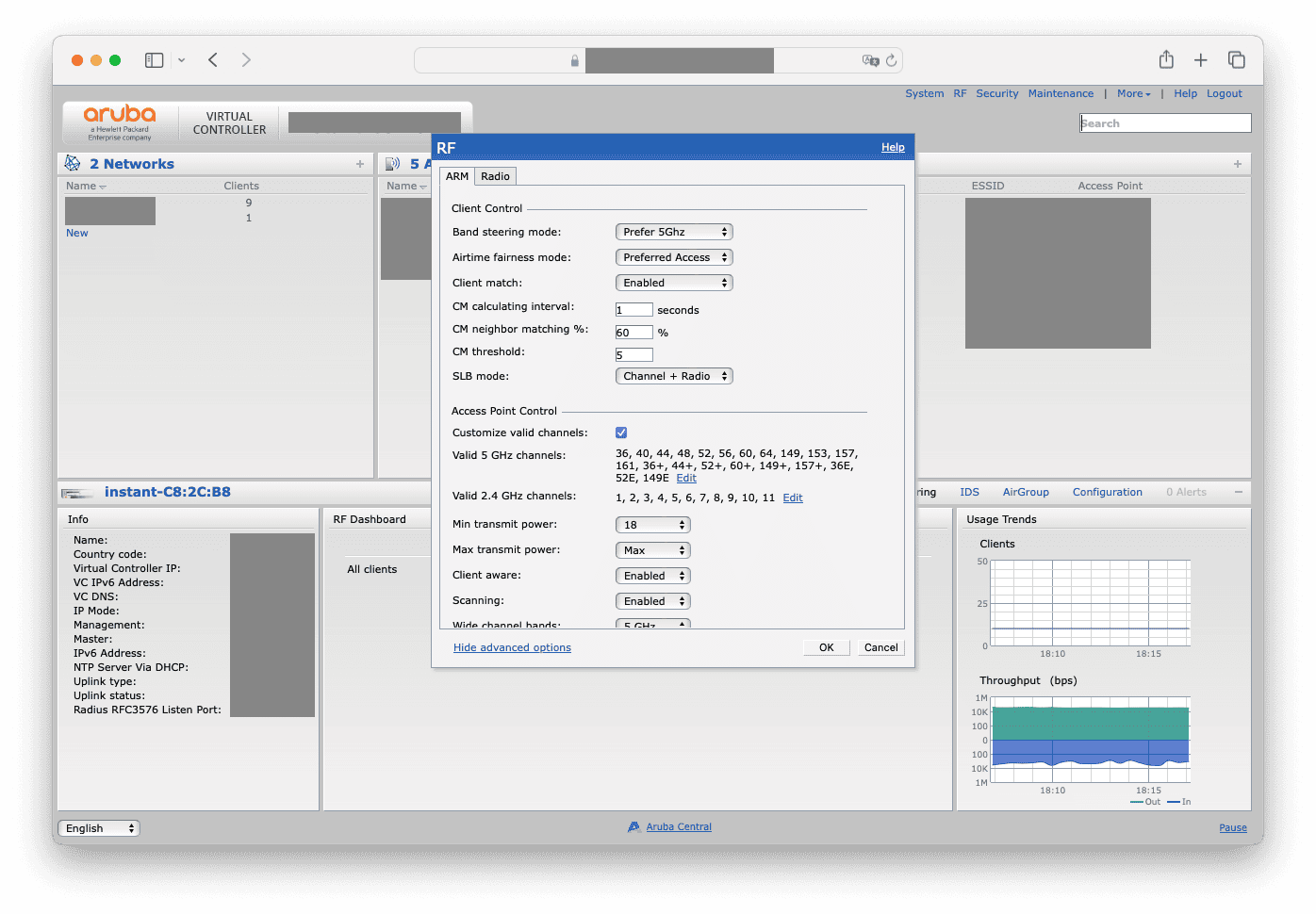Image resolution: width=1316 pixels, height=914 pixels.
Task: Toggle the Safari sidebar icon
Action: point(154,60)
